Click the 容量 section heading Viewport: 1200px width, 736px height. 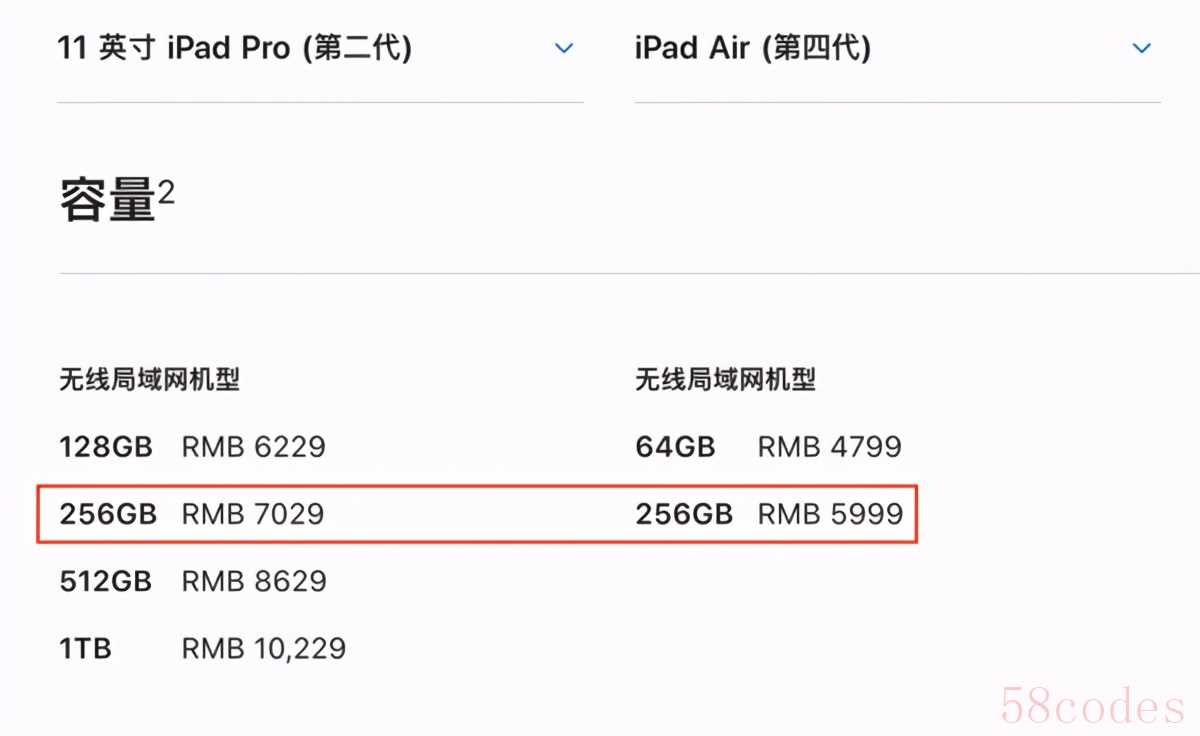coord(108,201)
